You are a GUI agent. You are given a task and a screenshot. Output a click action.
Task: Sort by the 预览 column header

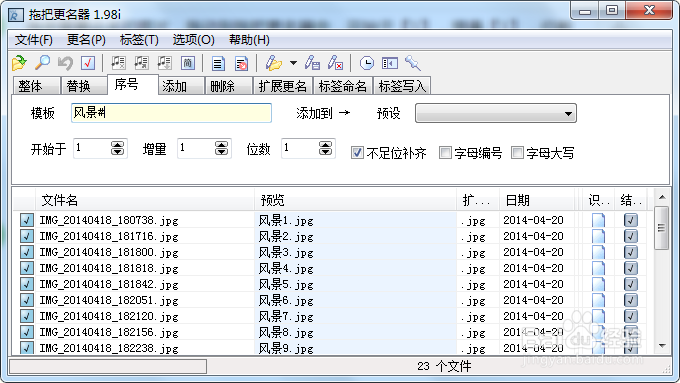pyautogui.click(x=355, y=200)
